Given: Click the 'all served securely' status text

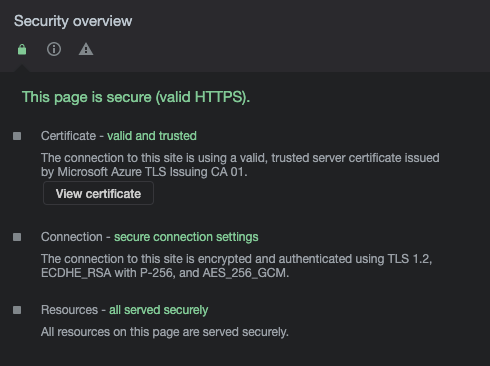Looking at the screenshot, I should [x=159, y=310].
